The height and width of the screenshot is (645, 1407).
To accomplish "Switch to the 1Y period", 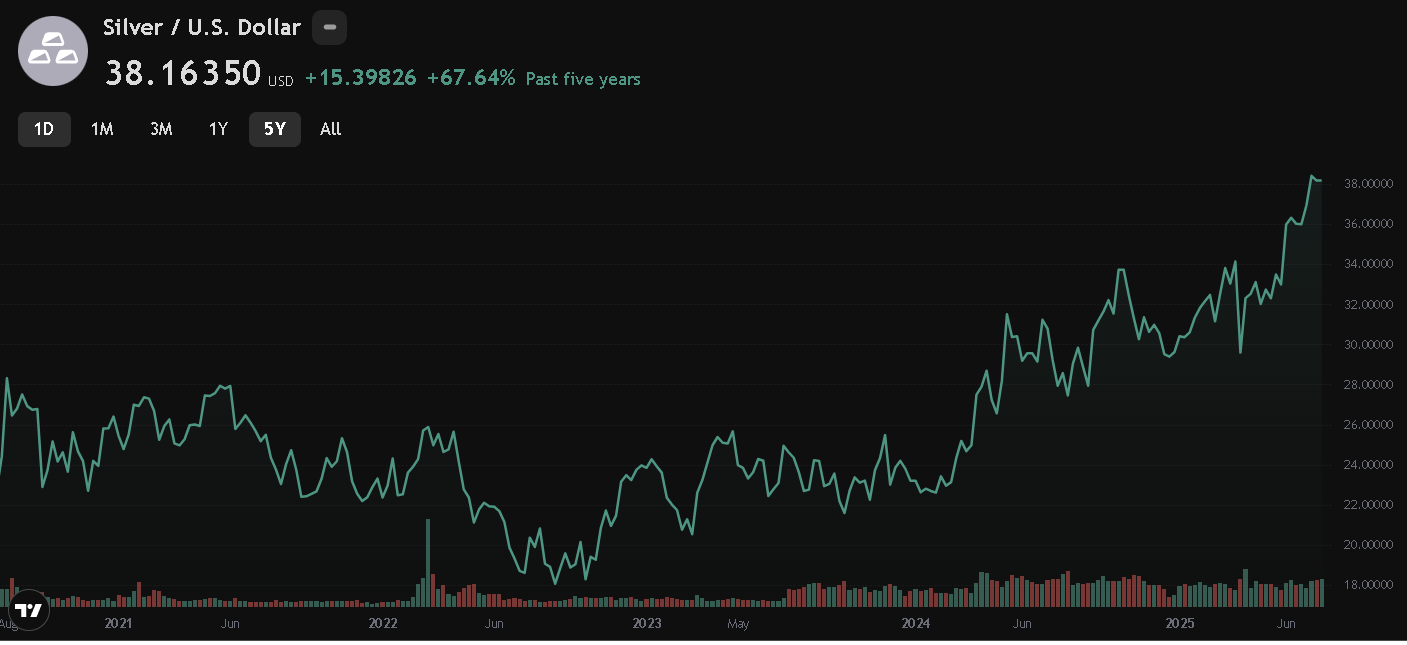I will point(218,129).
